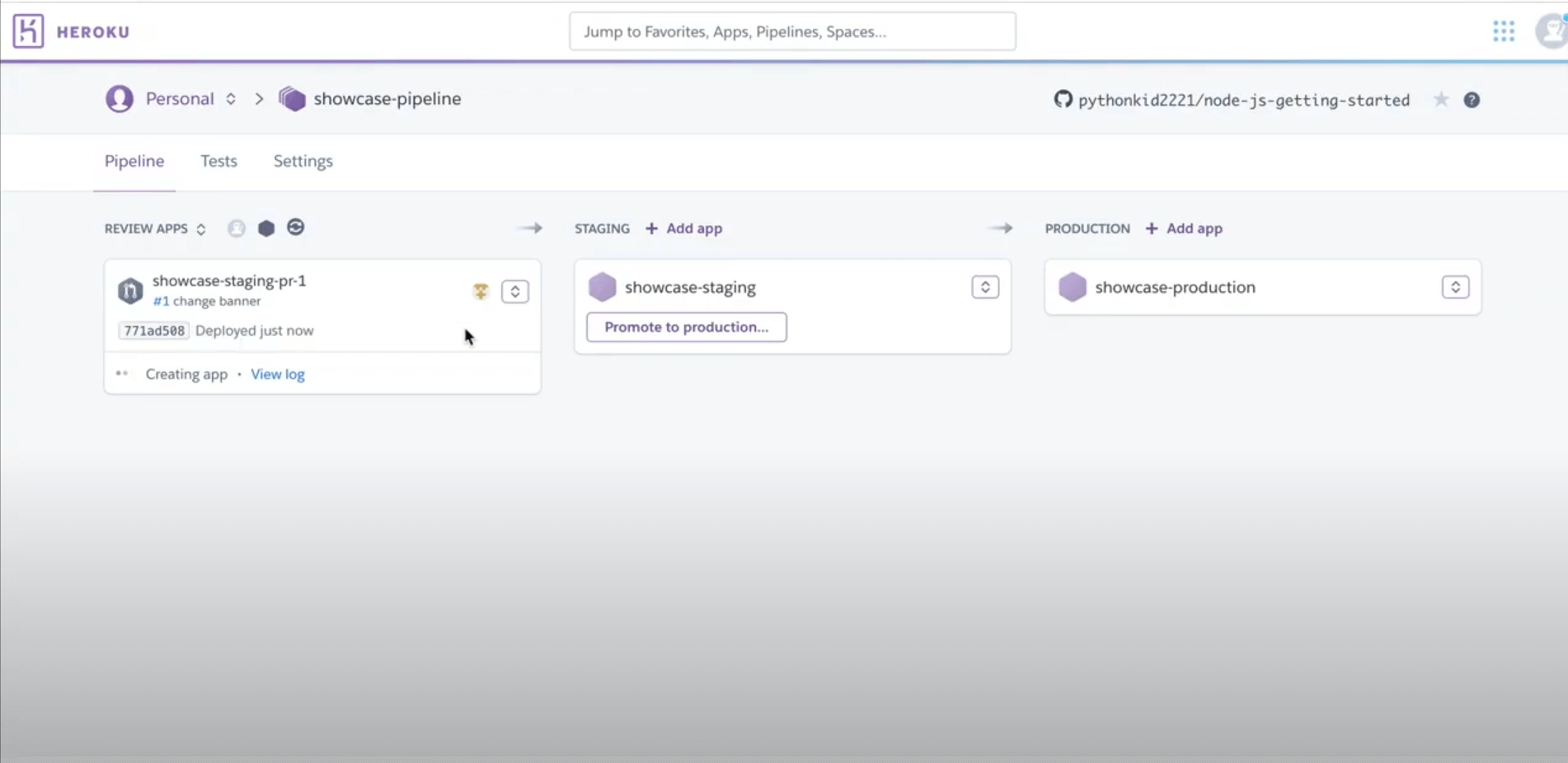Click the avatar filter icon beside REVIEW APPS
Viewport: 1568px width, 763px height.
pyautogui.click(x=236, y=228)
